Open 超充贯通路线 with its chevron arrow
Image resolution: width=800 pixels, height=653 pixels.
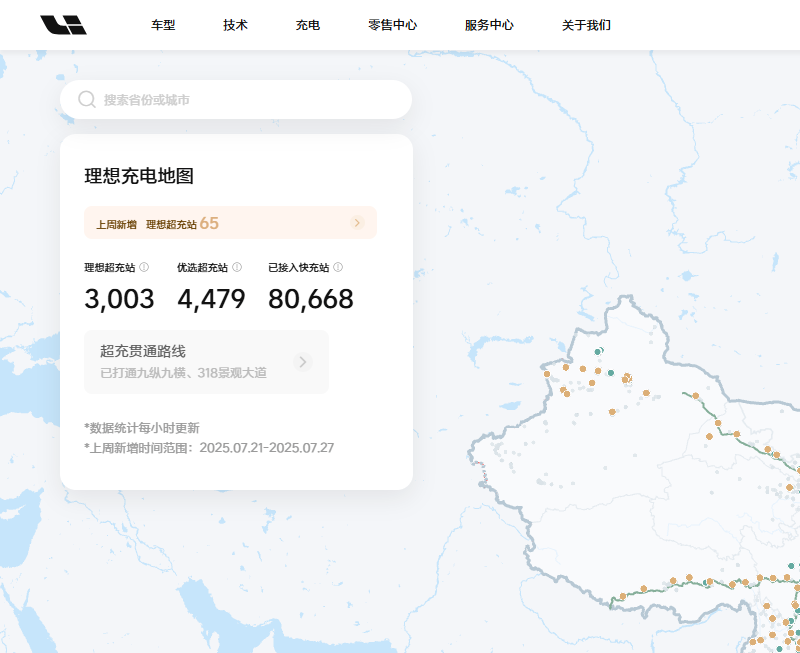(x=303, y=362)
